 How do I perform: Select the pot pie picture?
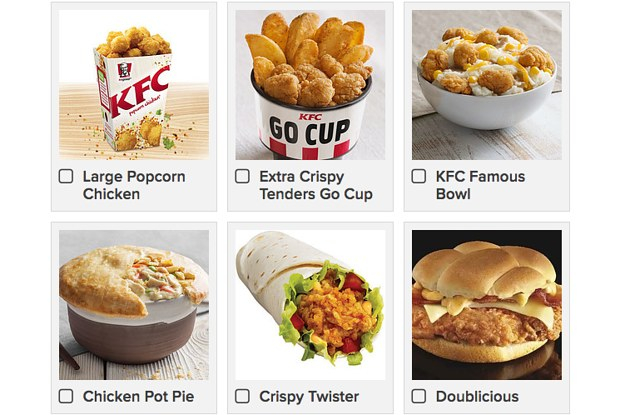coord(134,305)
